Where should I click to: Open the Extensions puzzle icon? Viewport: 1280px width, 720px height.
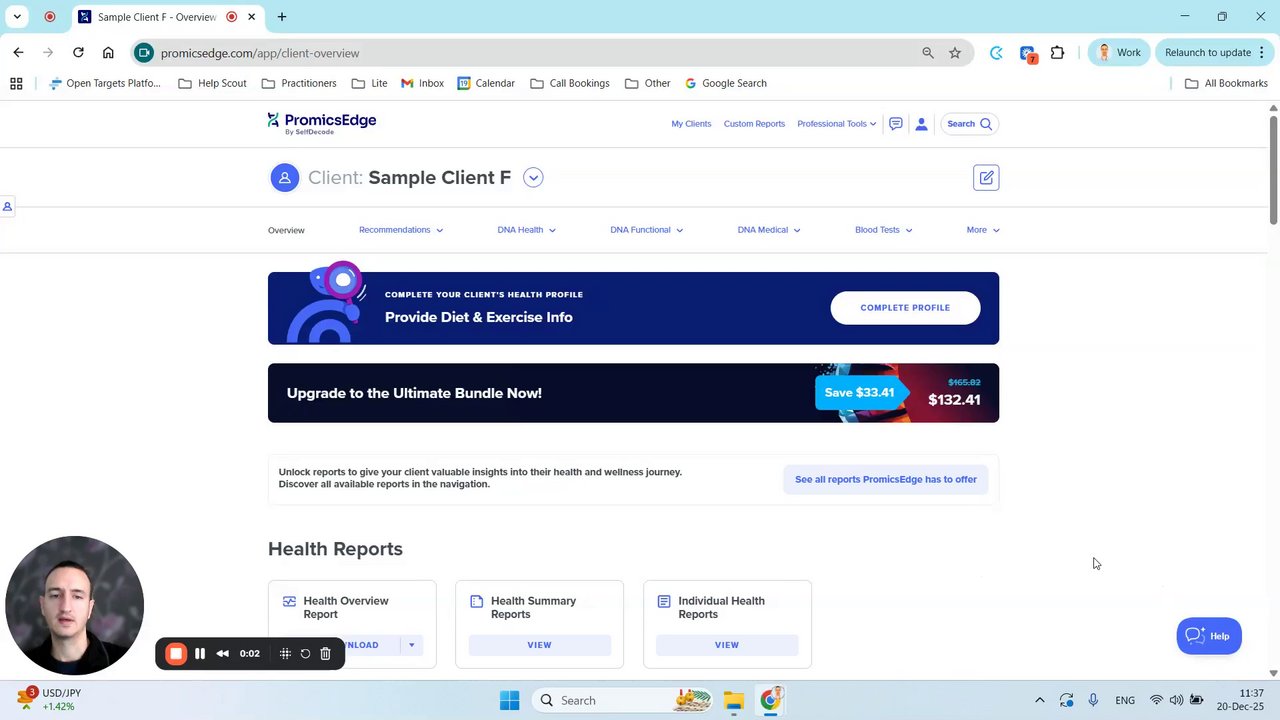[x=1057, y=53]
